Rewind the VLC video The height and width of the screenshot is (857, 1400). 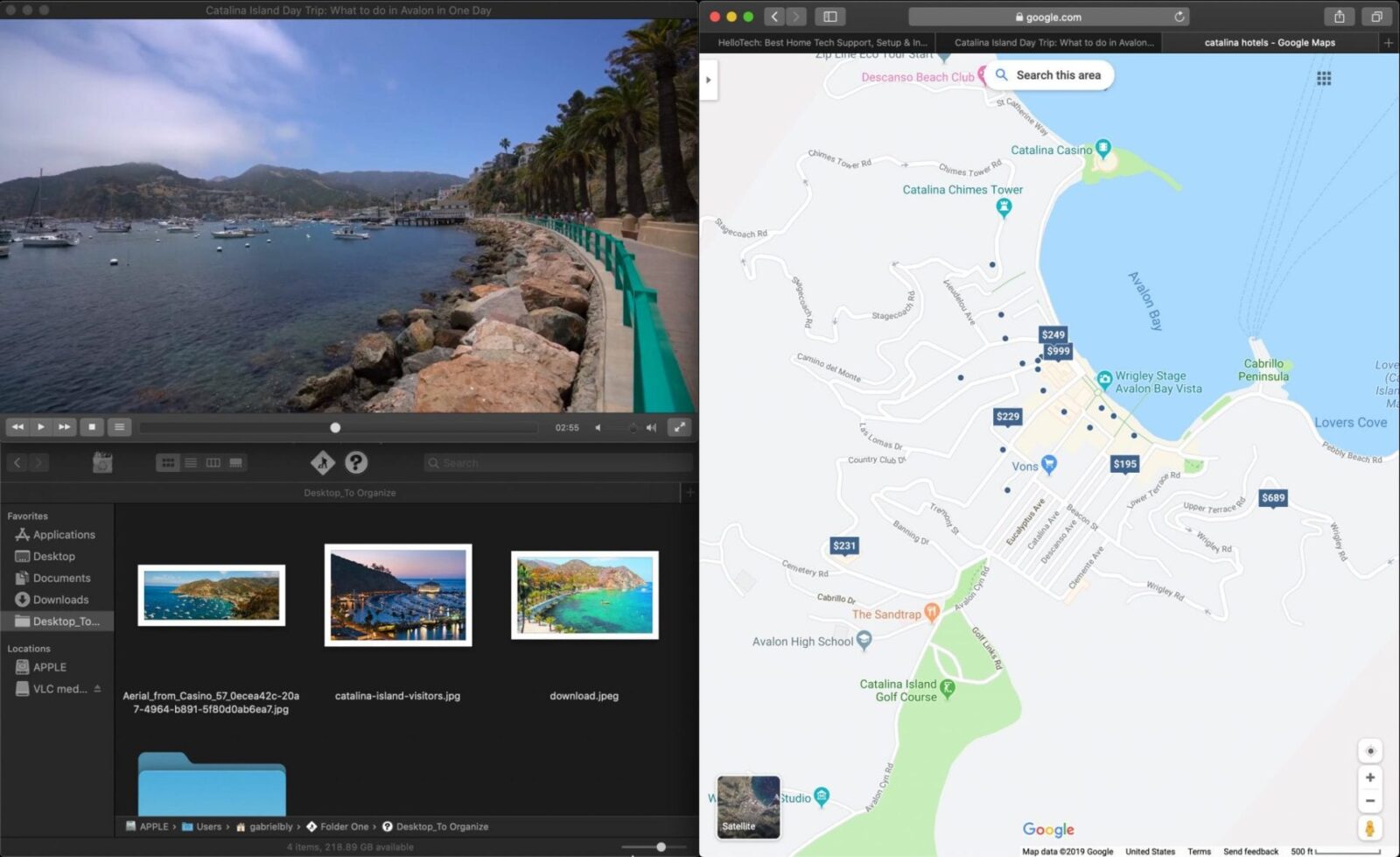point(17,427)
